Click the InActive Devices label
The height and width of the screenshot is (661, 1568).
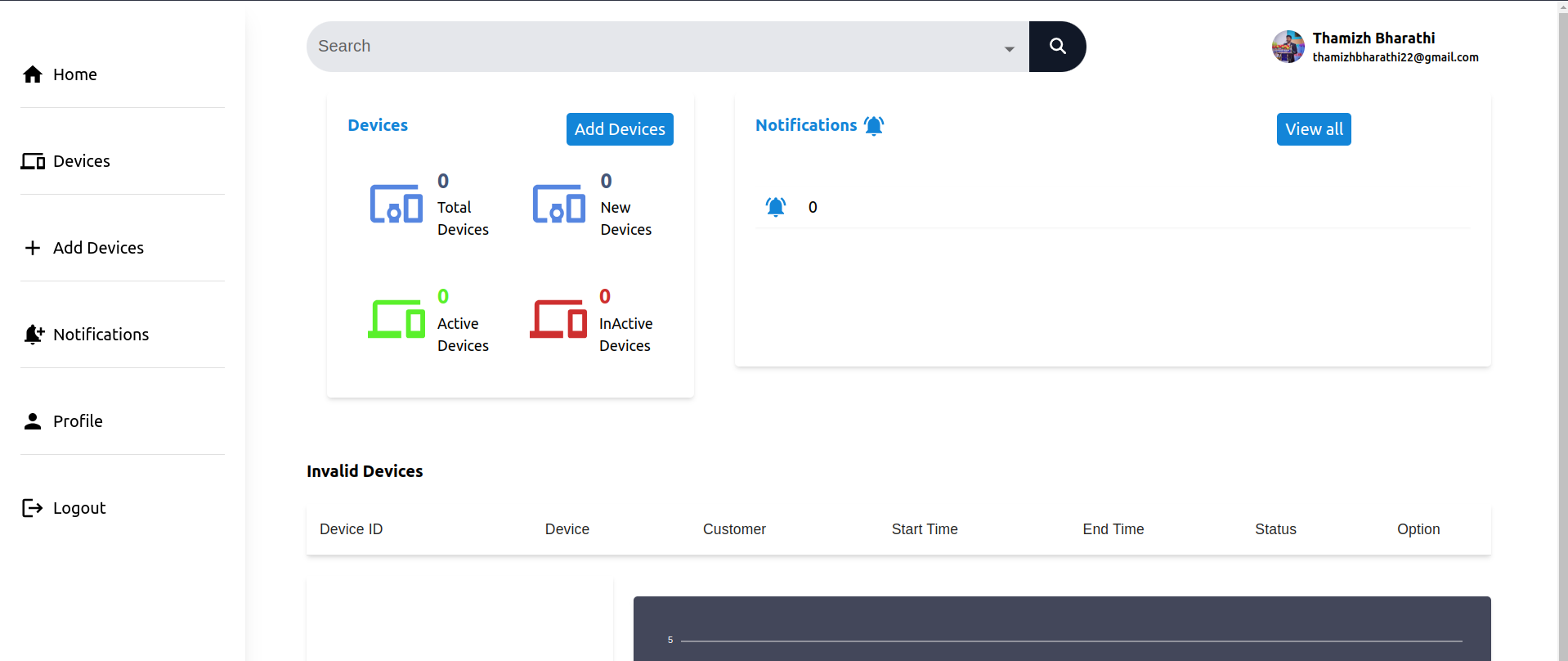click(x=626, y=335)
